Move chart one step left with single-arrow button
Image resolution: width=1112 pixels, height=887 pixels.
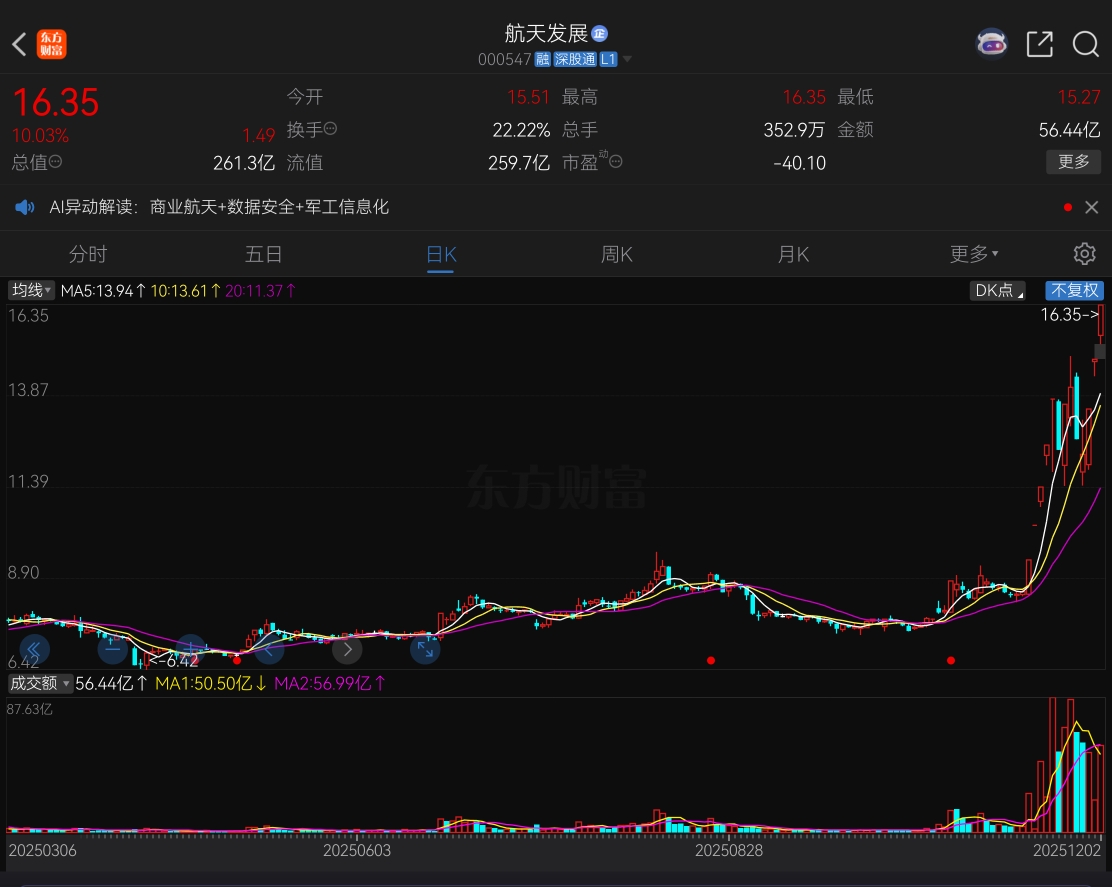click(269, 649)
